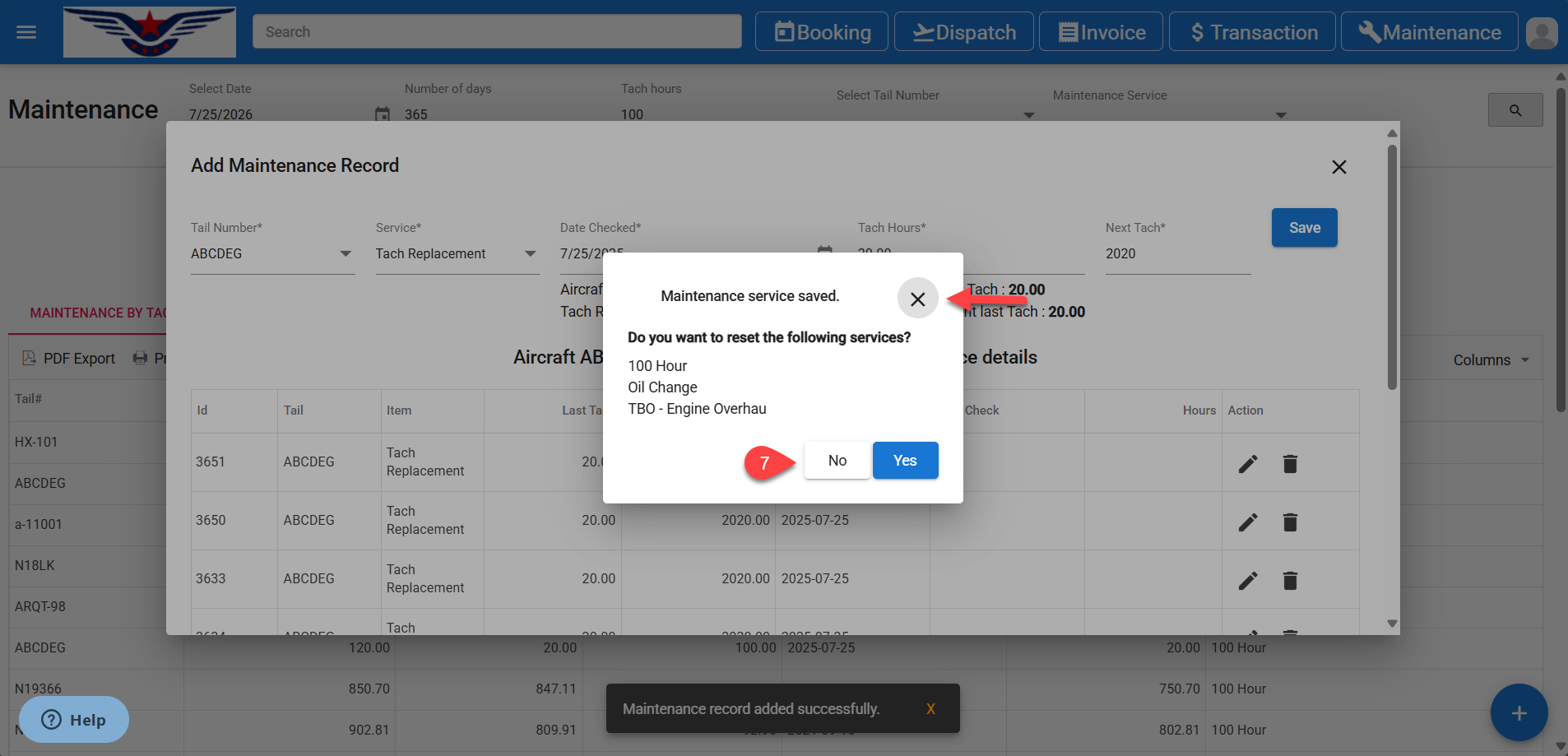Screen dimensions: 1568x756
Task: Click the Save button
Action: [1304, 228]
